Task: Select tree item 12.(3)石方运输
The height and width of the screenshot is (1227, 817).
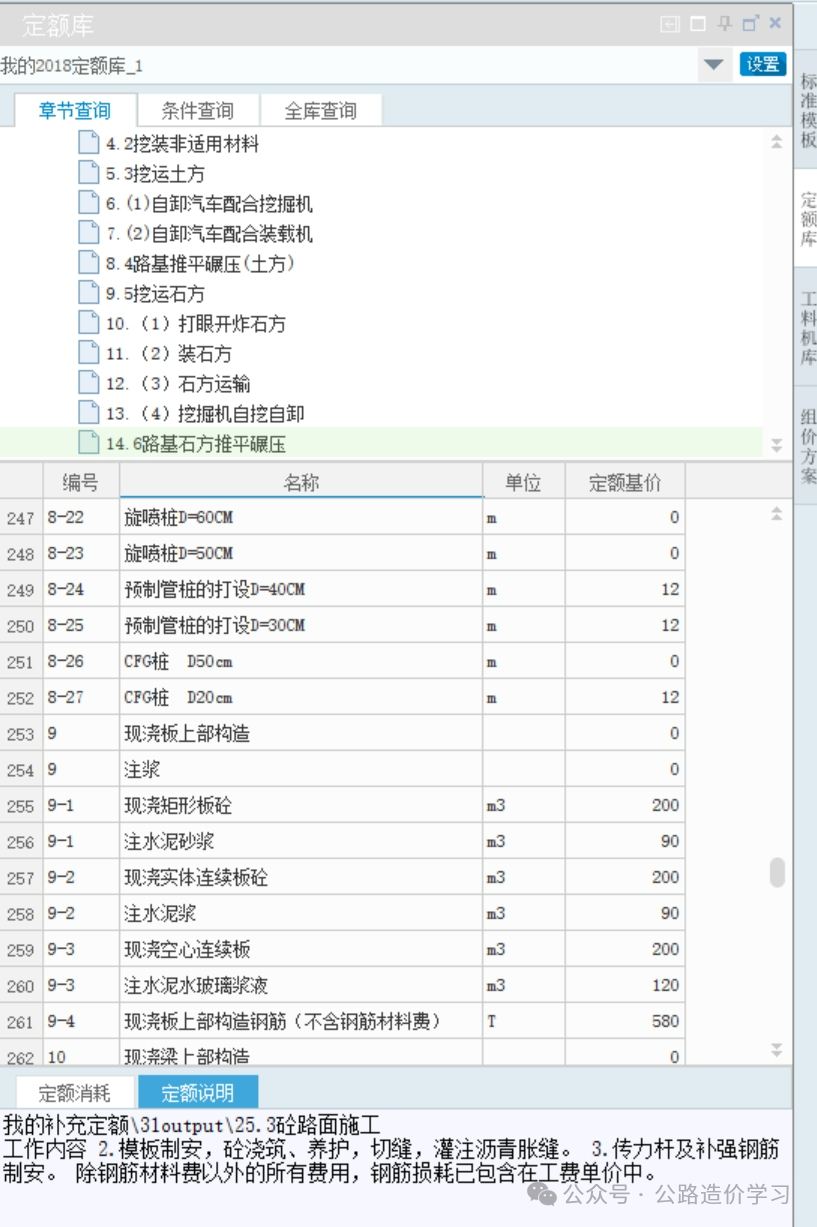Action: coord(178,384)
